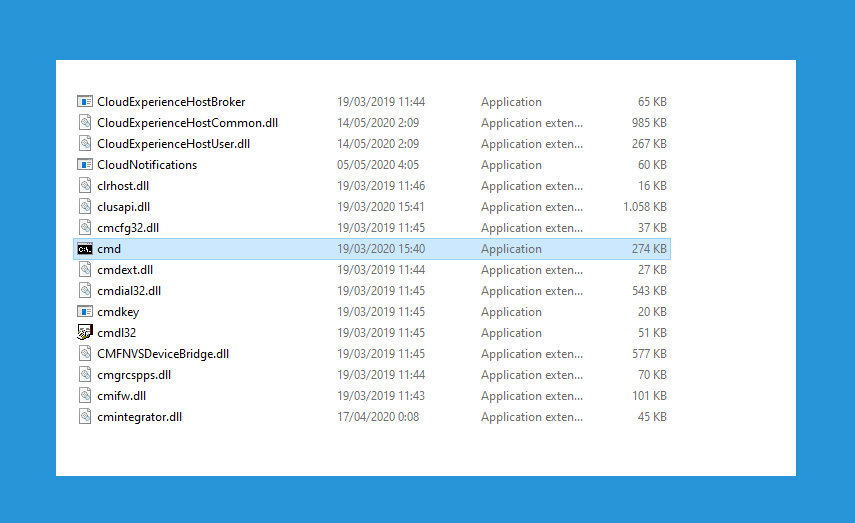This screenshot has height=523, width=855.
Task: Click the CMFNVSDeviceBridge.dll file icon
Action: (x=85, y=353)
